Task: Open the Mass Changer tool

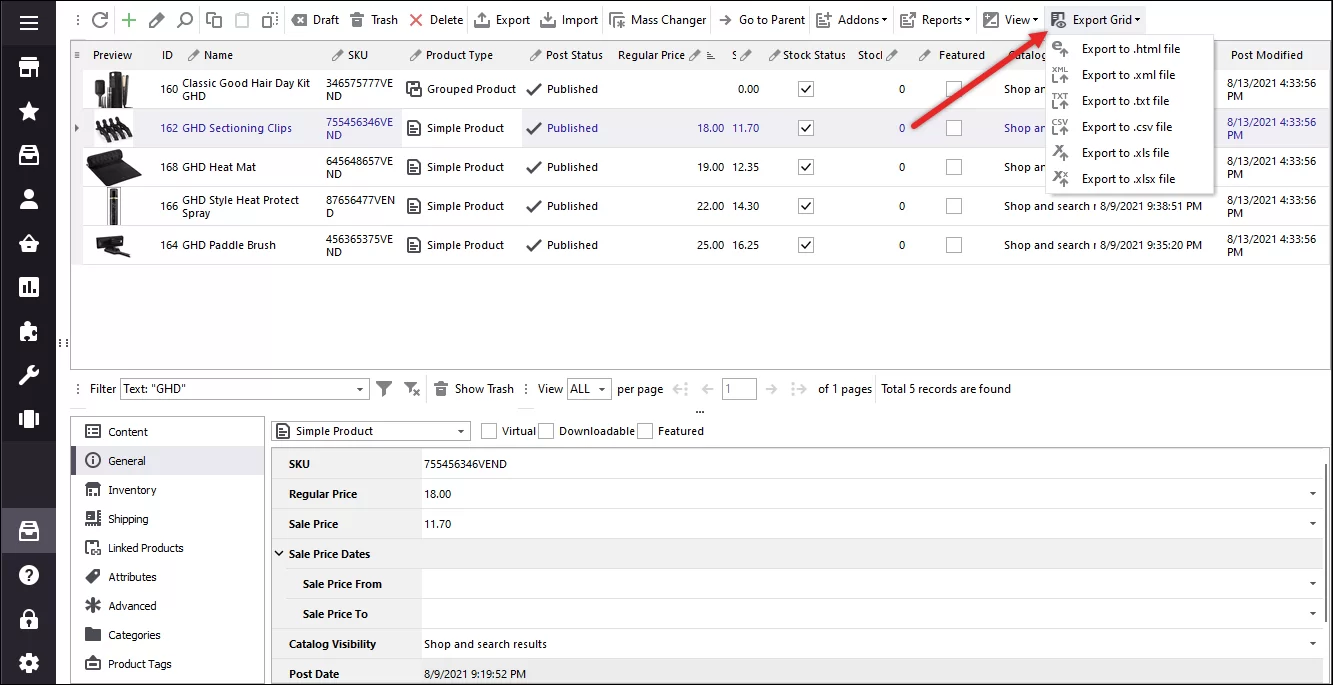Action: click(657, 19)
